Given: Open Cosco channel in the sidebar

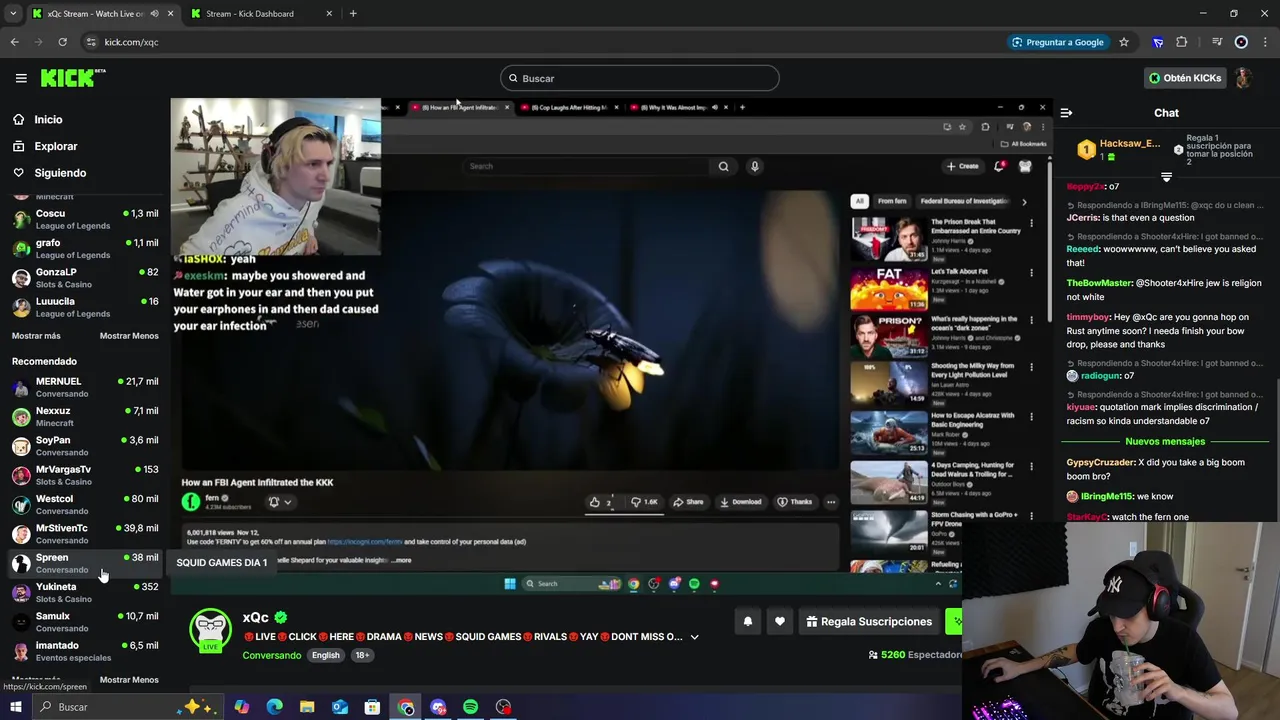Looking at the screenshot, I should point(84,219).
